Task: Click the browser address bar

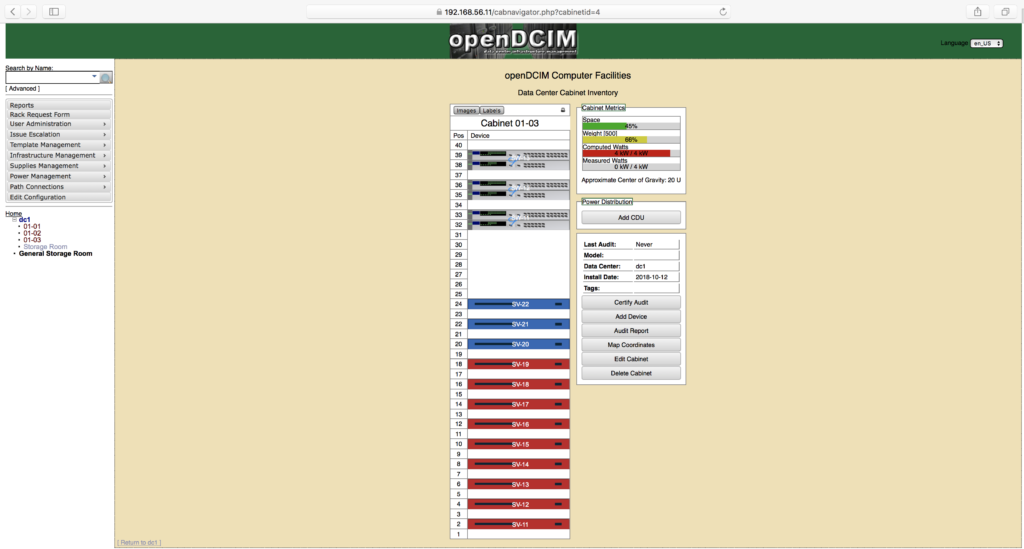Action: click(518, 12)
